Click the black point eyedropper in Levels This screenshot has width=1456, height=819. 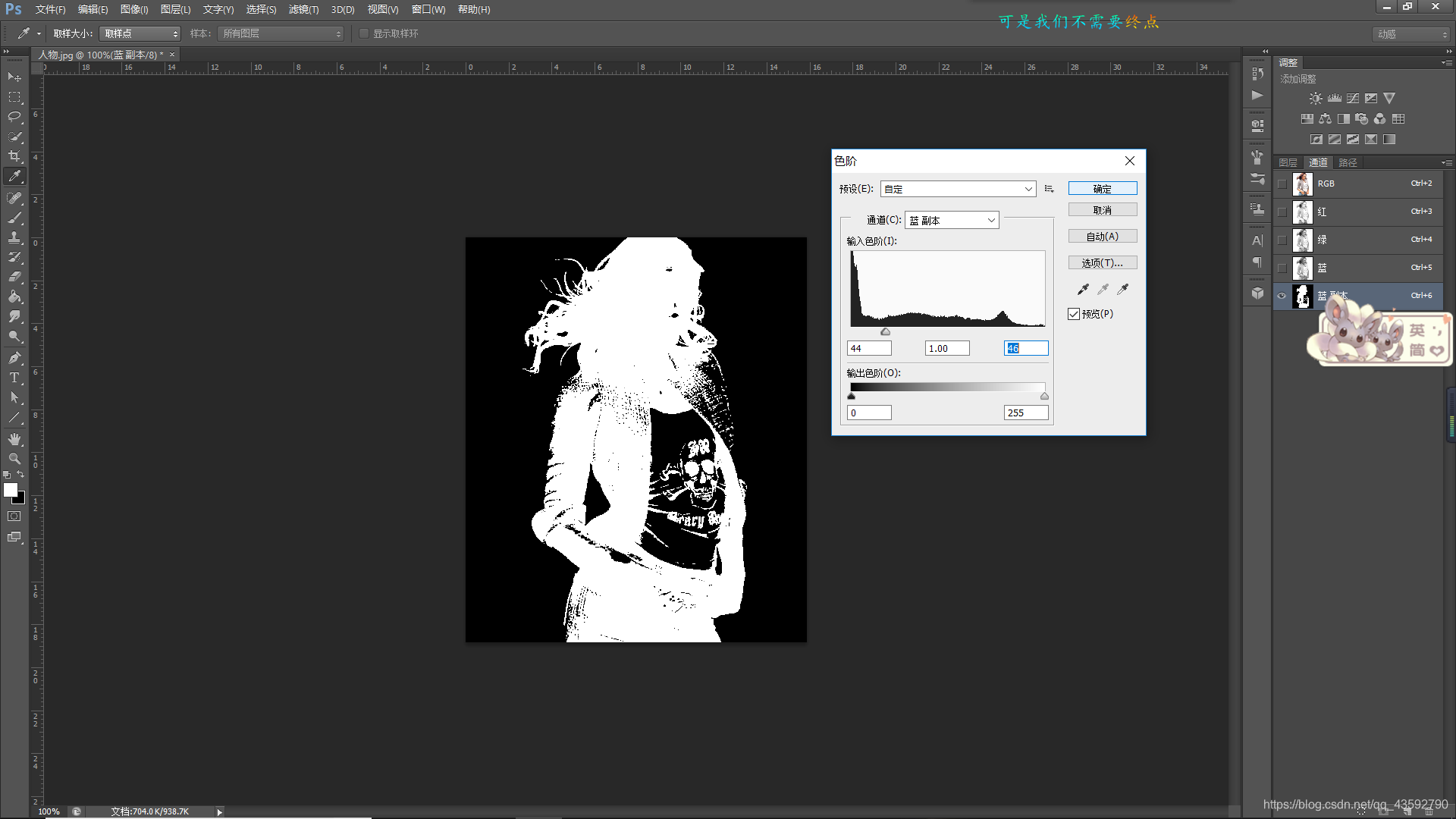(x=1083, y=289)
